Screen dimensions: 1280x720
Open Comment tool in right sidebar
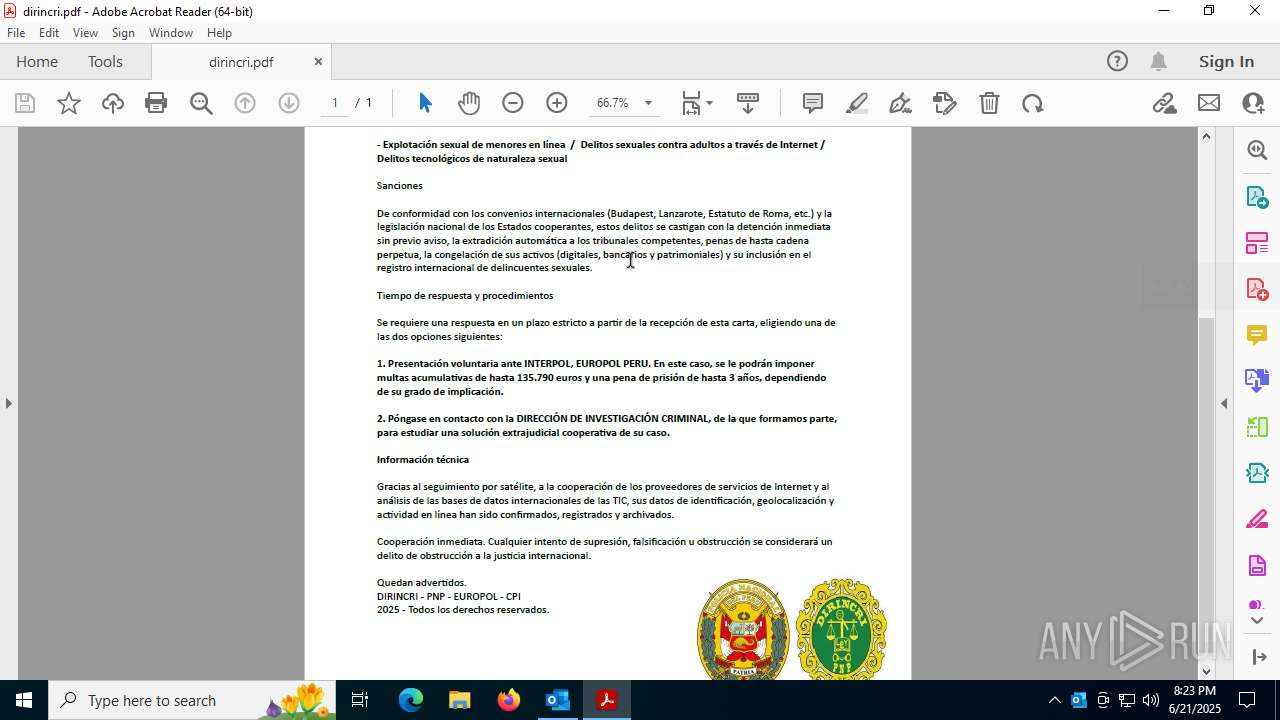click(1257, 335)
